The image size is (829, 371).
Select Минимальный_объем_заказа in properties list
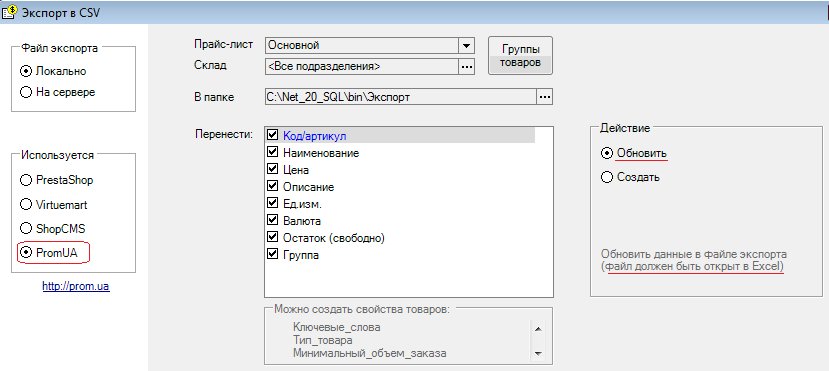[370, 353]
